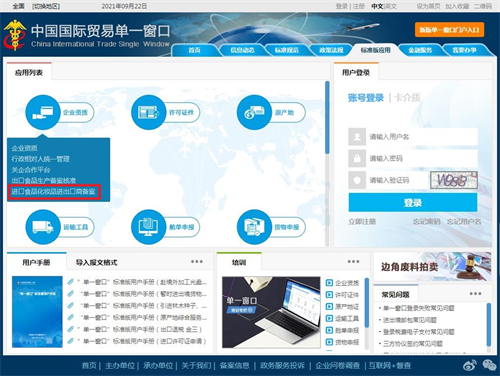Click paperclip icon beside 出口退税 金三 manual
This screenshot has width=500, height=376.
click(x=70, y=329)
